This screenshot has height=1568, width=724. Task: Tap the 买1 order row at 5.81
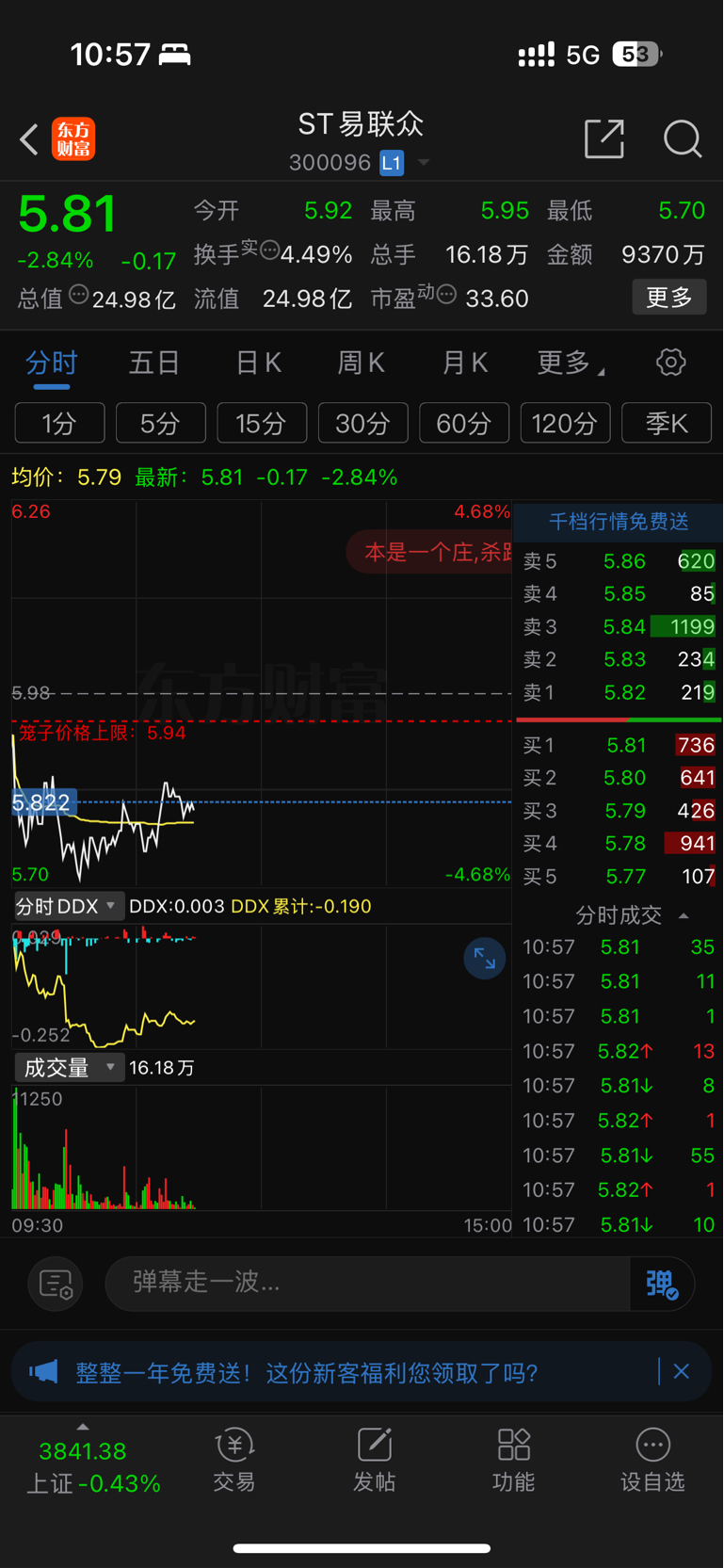619,746
